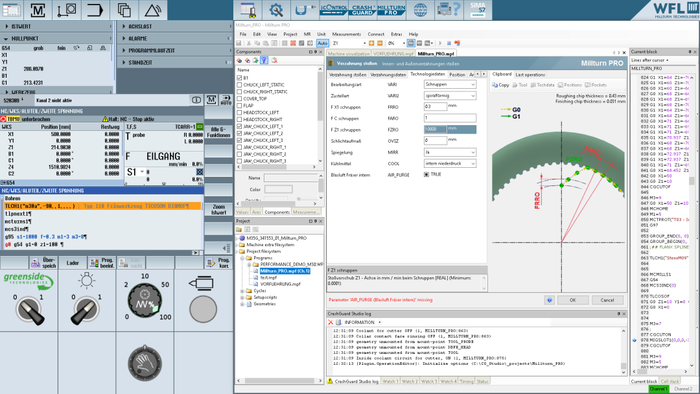Viewport: 700px width, 394px height.
Task: Click the Copy clipboard icon button
Action: tap(500, 85)
